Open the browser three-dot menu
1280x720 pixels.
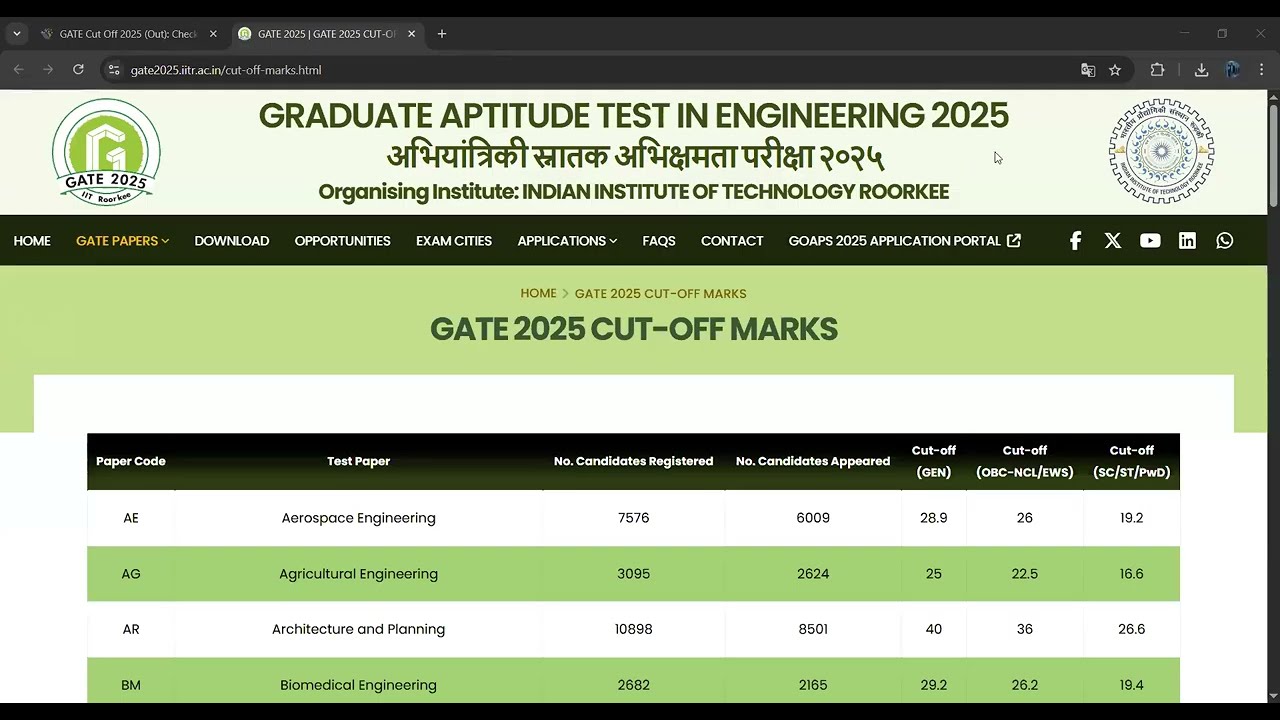click(1261, 70)
